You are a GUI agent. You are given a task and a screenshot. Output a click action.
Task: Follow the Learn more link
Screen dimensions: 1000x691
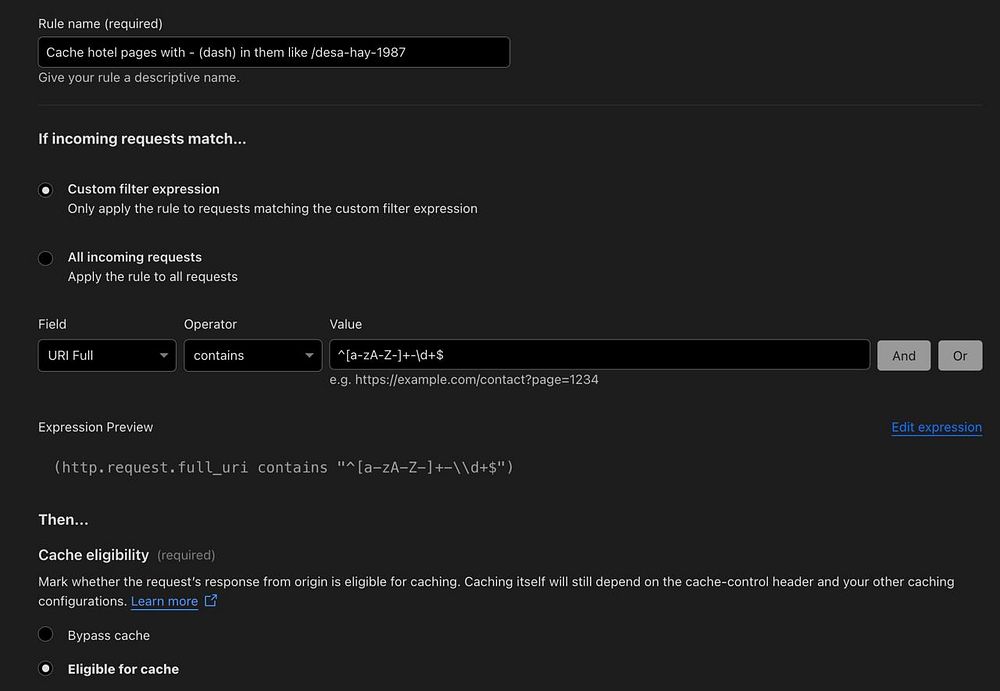click(x=164, y=601)
